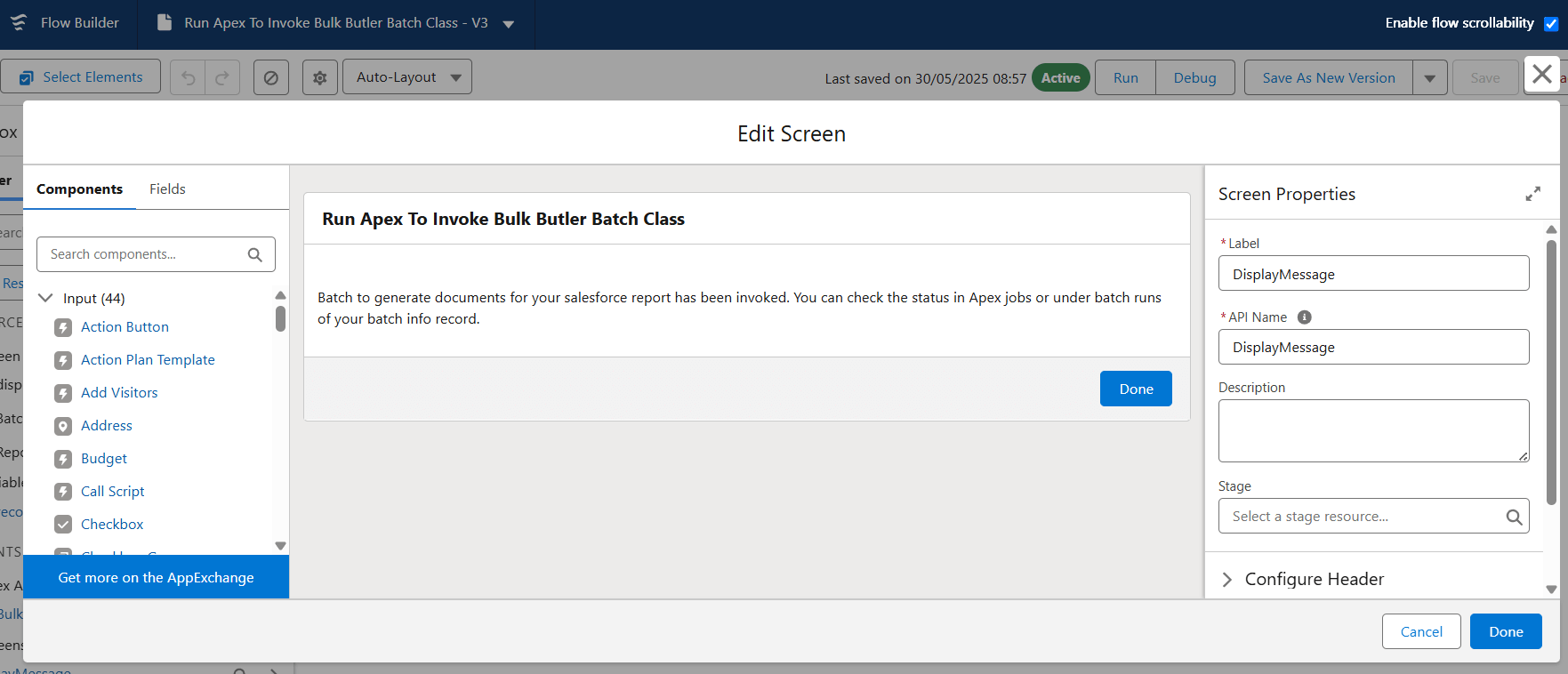Open flow settings gear icon
Screen dimensions: 1568x674
tap(320, 77)
